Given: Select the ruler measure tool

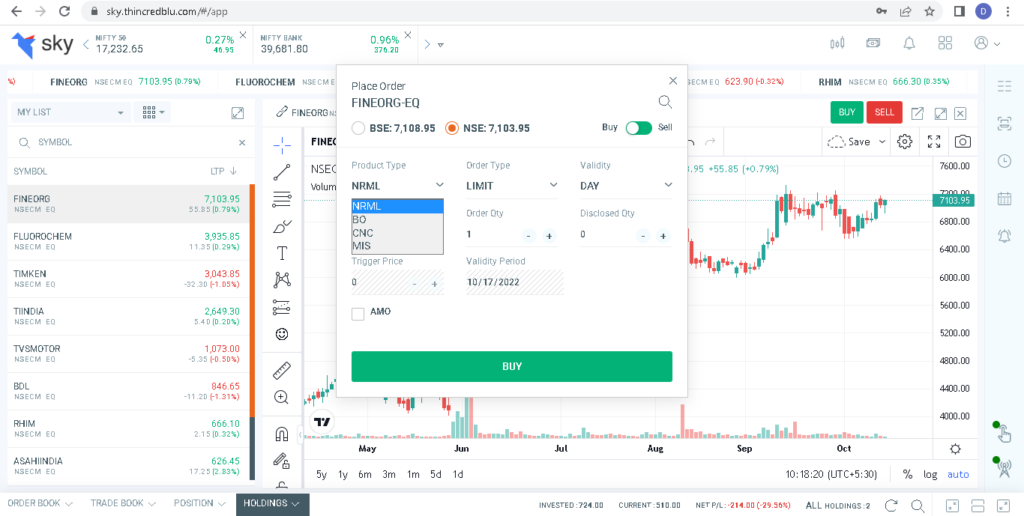Looking at the screenshot, I should click(282, 370).
